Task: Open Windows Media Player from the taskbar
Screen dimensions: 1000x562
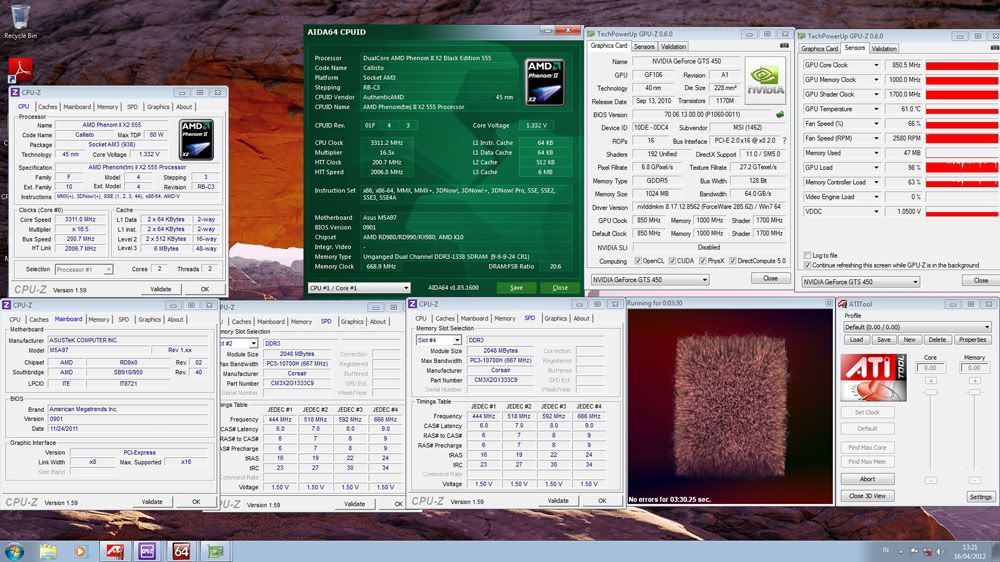Action: coord(80,551)
